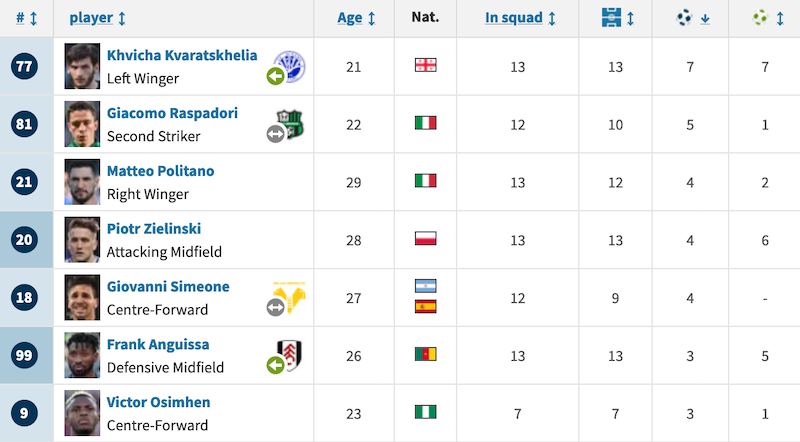Click Giovanni Simeone's player photo
Image resolution: width=800 pixels, height=442 pixels.
point(83,296)
